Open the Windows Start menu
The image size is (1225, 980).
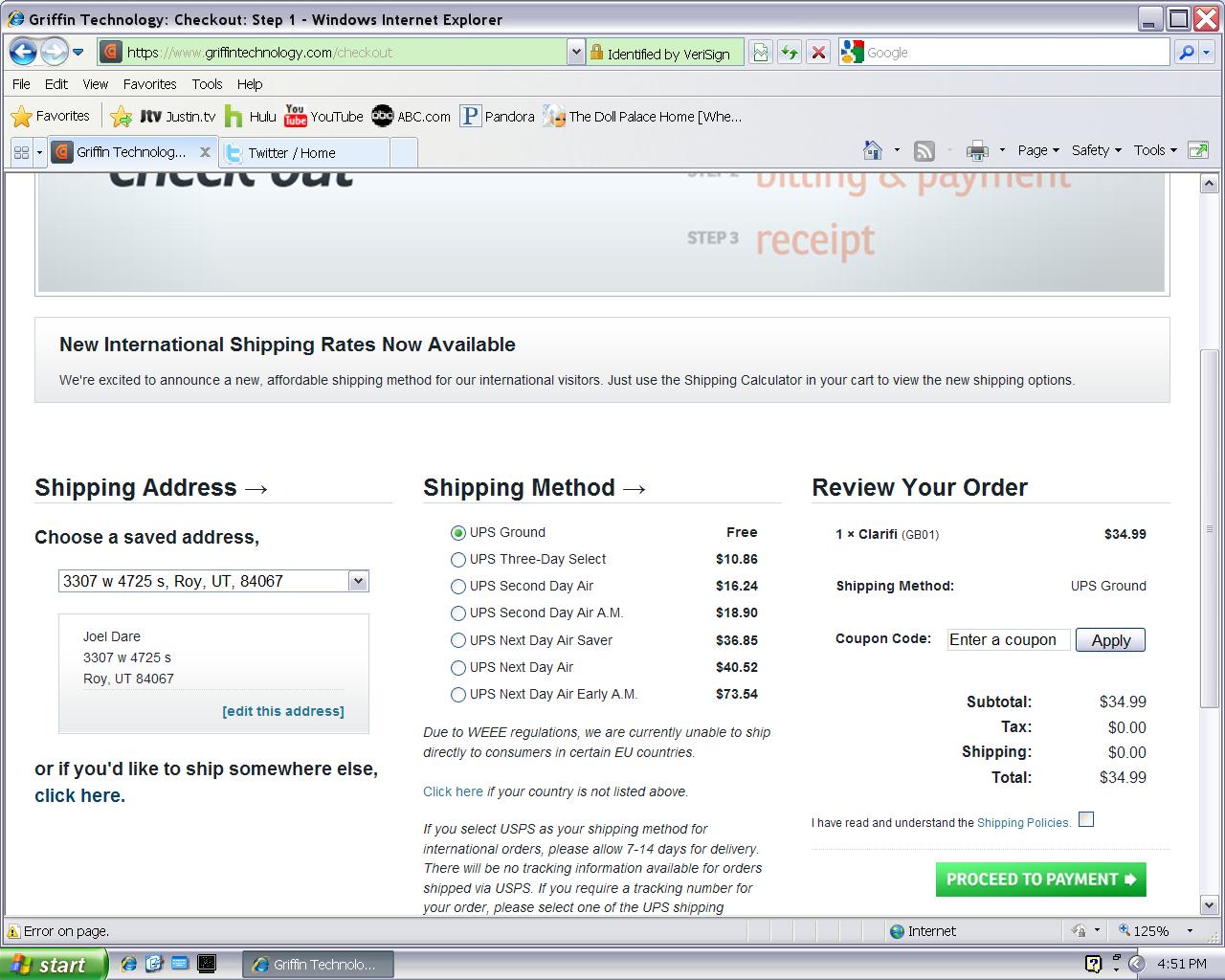53,965
